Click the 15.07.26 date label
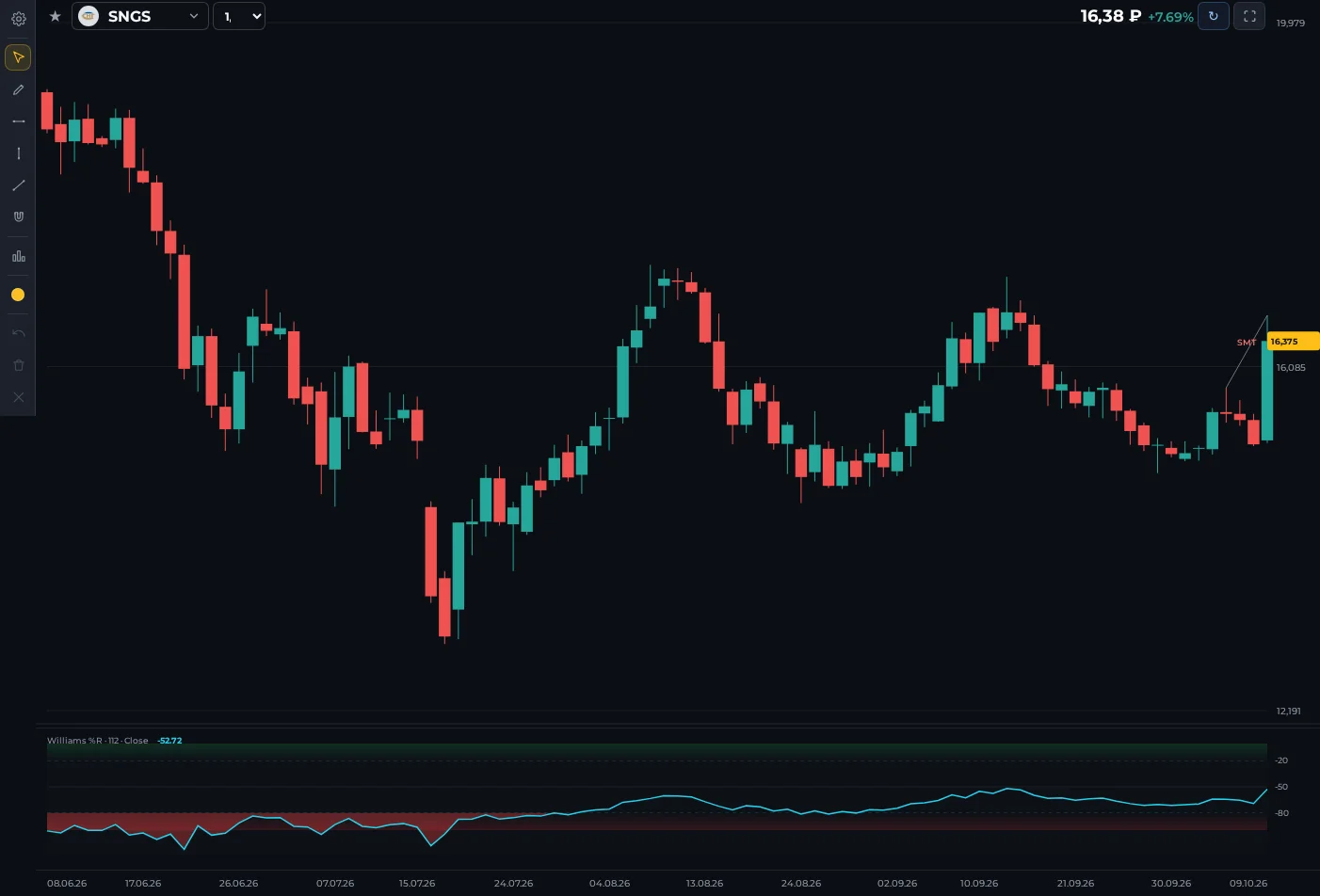The width and height of the screenshot is (1320, 896). coord(417,884)
